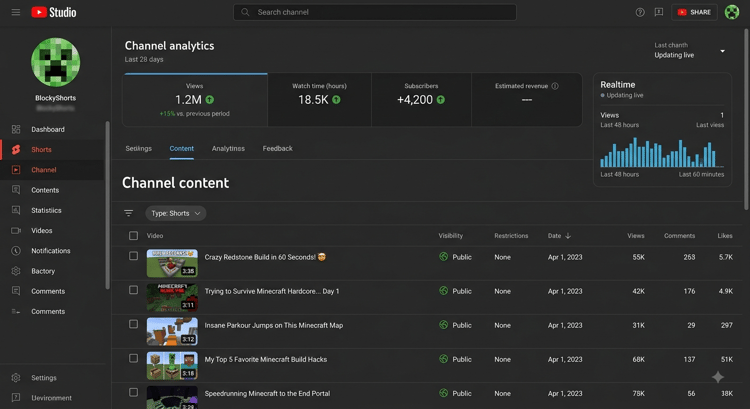Click the BlockyShorts creeper channel avatar
This screenshot has width=750, height=409.
pyautogui.click(x=55, y=62)
